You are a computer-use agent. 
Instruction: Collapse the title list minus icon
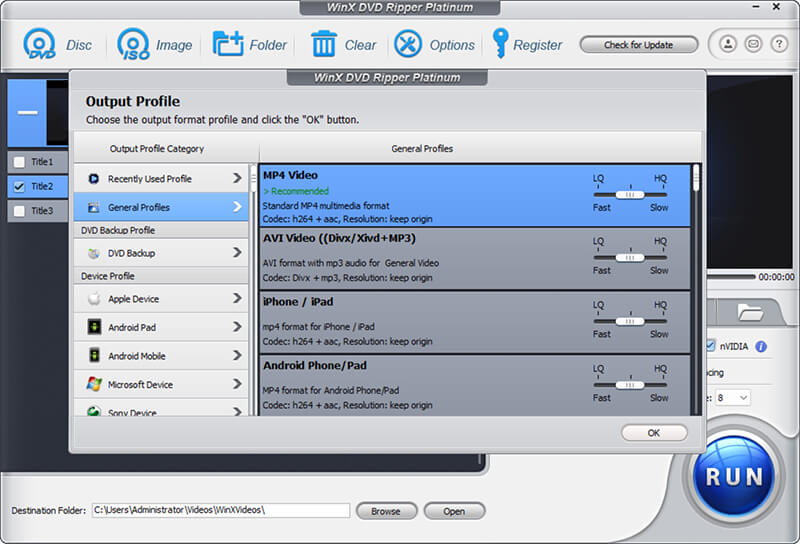pyautogui.click(x=28, y=112)
